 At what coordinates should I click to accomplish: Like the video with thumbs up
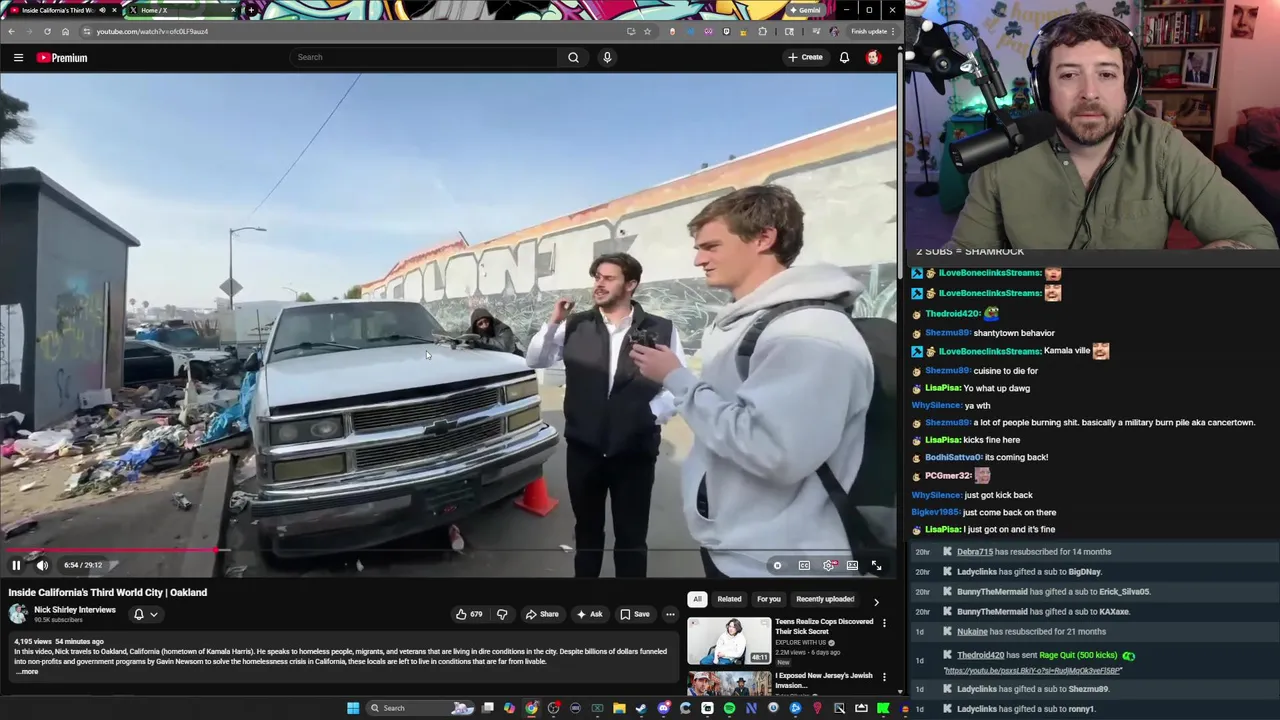[x=469, y=614]
